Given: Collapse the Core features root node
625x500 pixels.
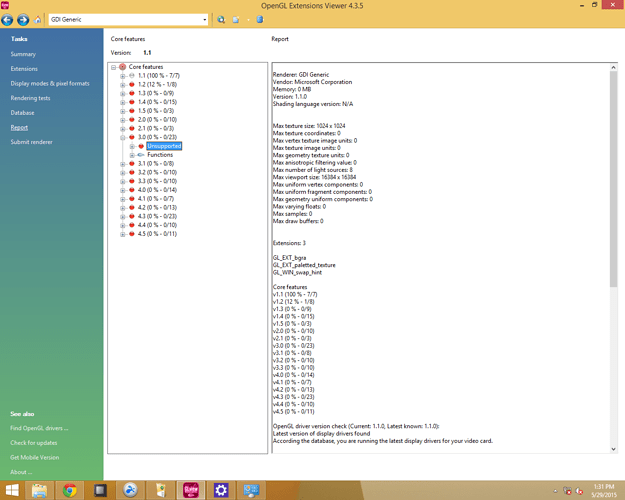Looking at the screenshot, I should 114,67.
